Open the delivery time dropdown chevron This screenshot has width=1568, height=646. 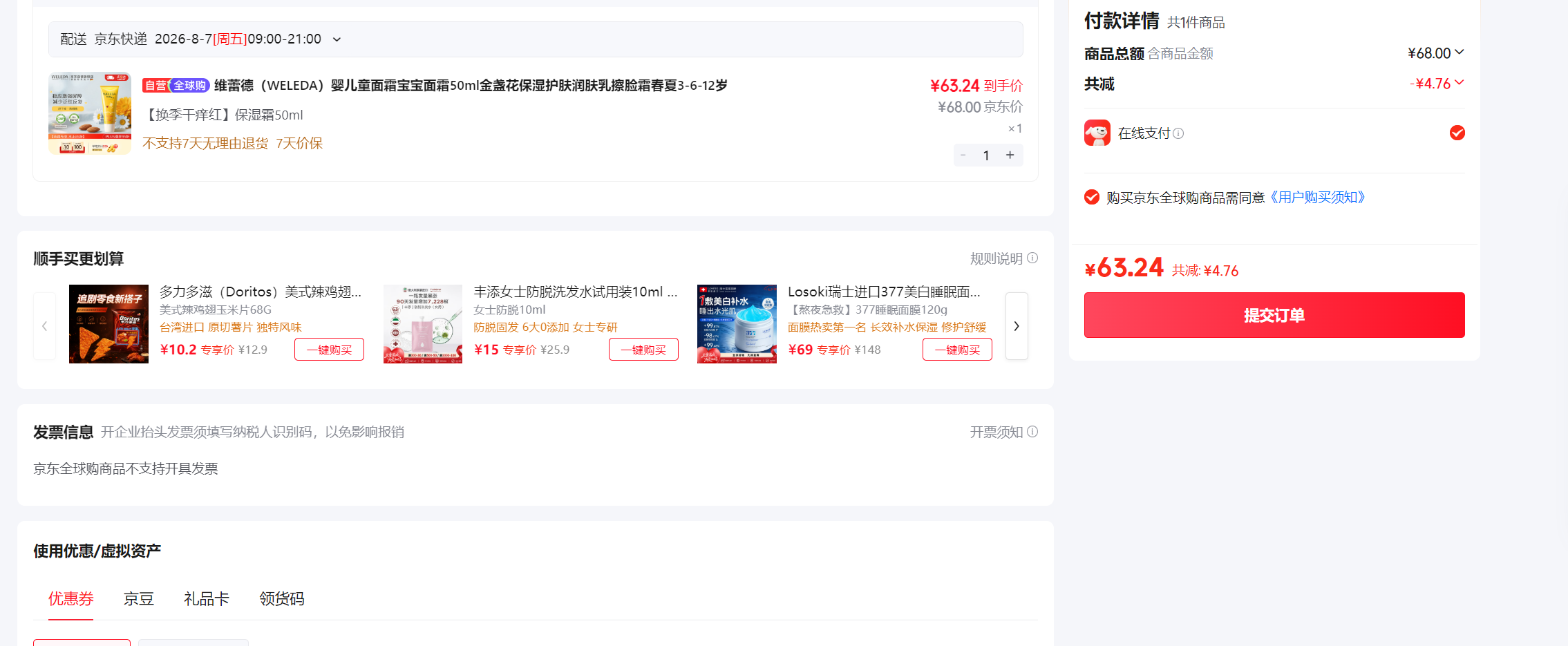(337, 39)
